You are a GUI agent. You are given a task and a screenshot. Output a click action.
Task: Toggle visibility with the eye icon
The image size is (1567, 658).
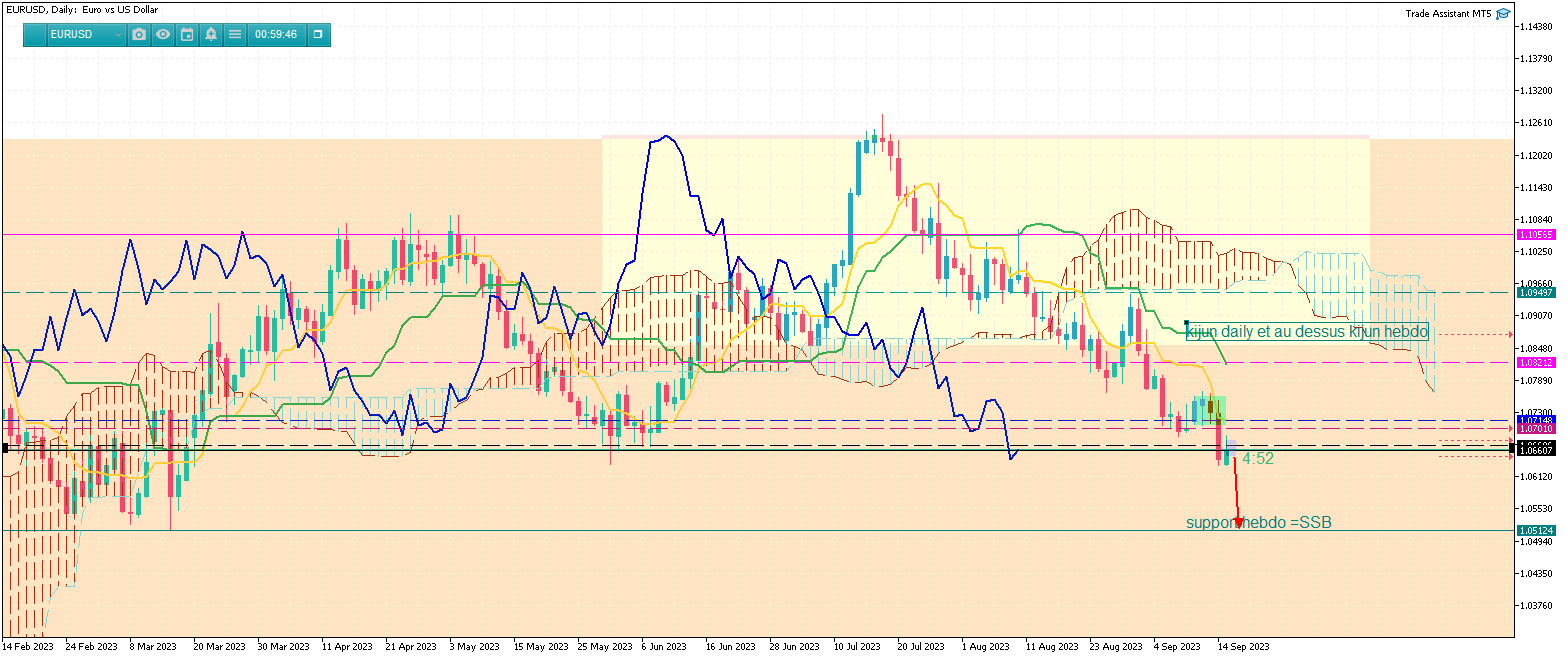163,34
